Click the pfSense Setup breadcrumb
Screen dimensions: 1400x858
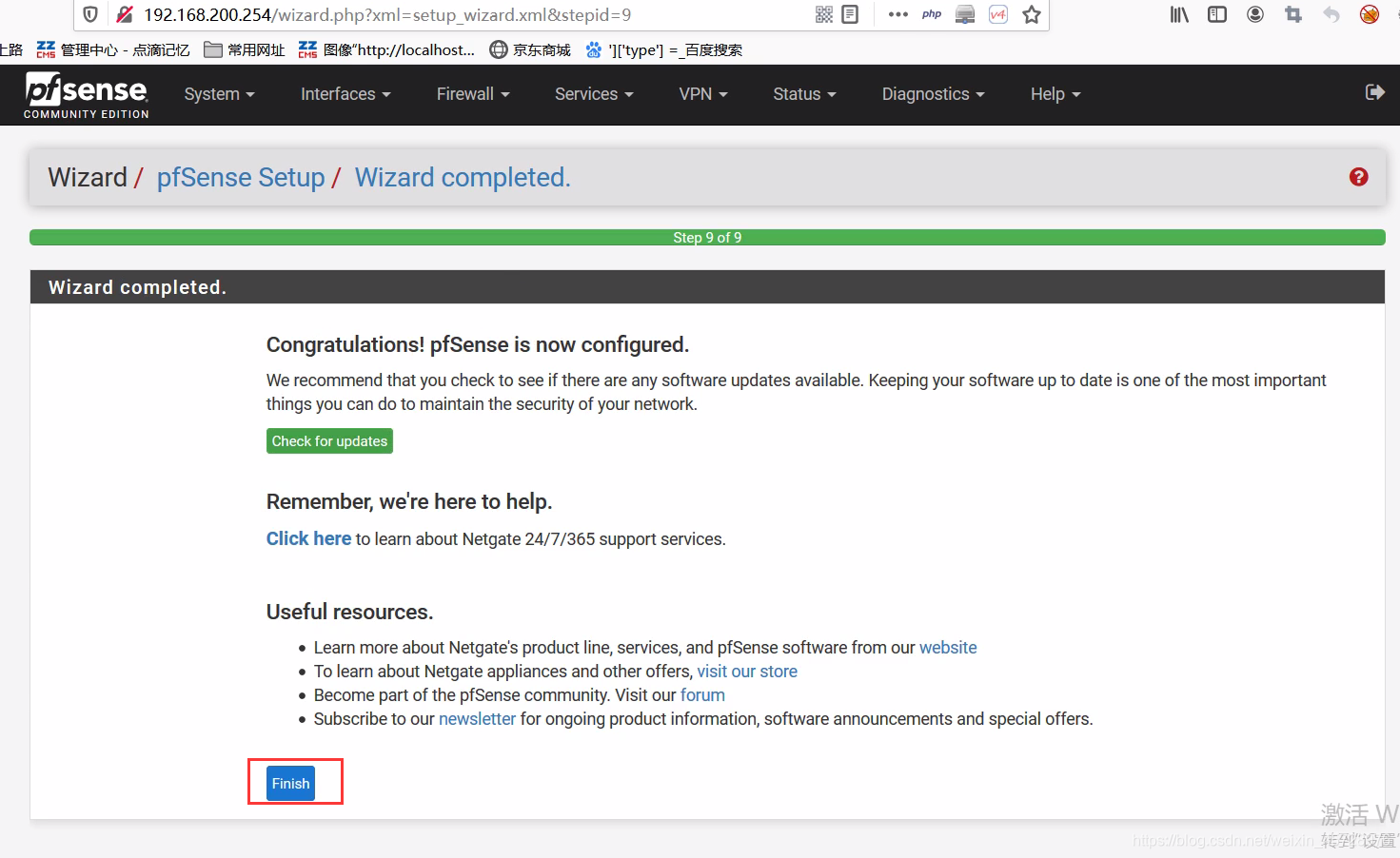[x=241, y=178]
